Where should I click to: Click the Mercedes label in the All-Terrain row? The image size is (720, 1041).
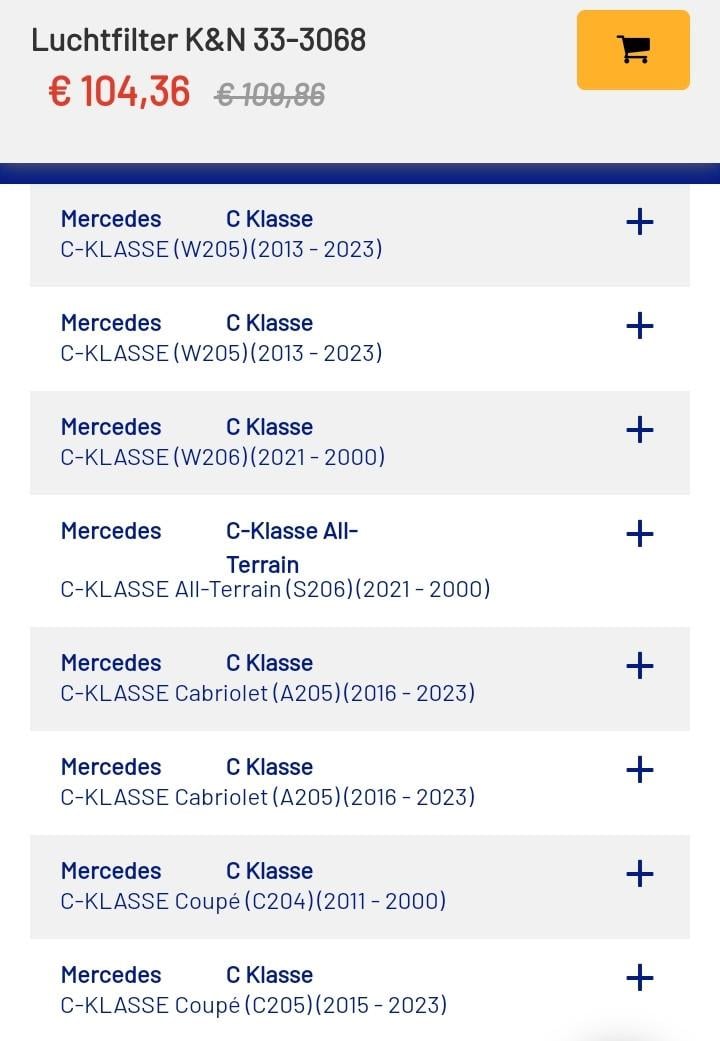[111, 531]
